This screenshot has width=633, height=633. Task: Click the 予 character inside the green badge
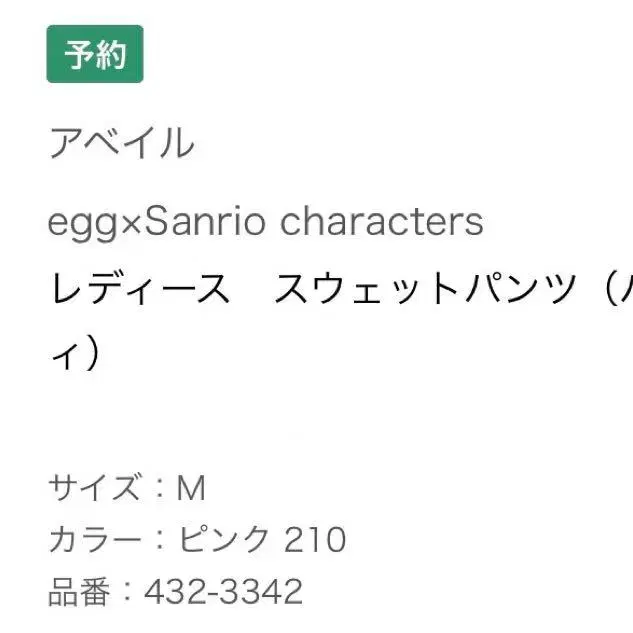click(x=79, y=54)
